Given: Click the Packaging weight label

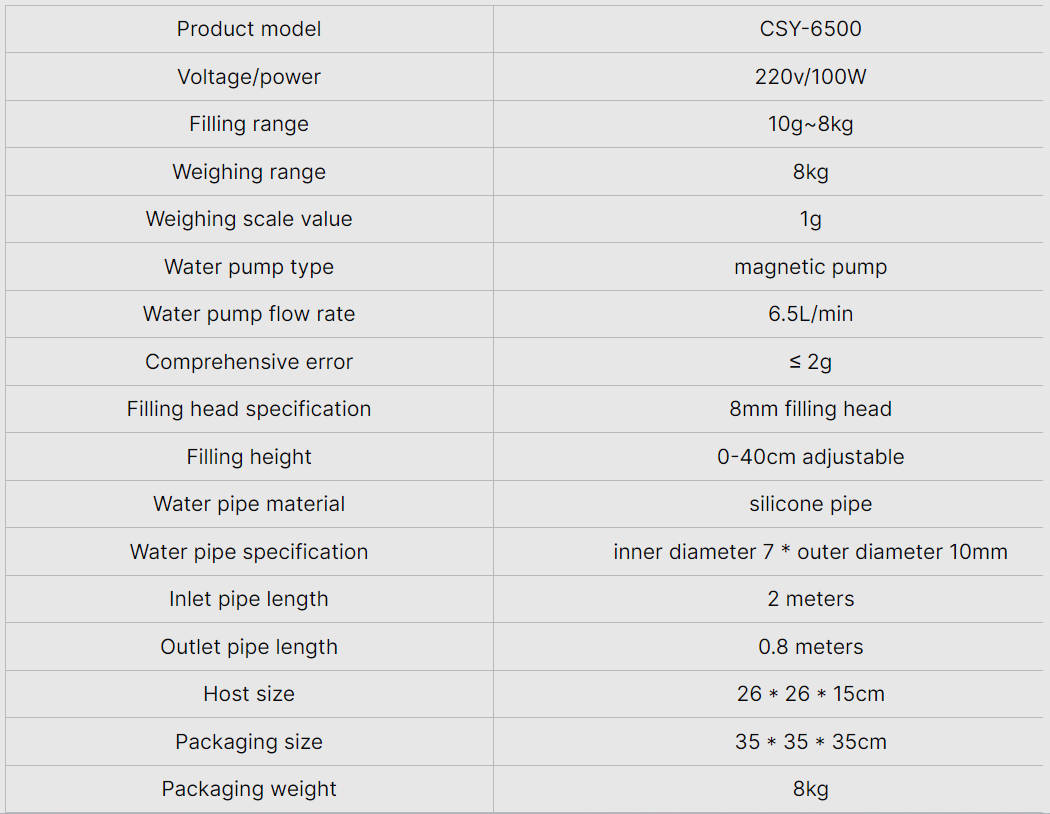Looking at the screenshot, I should pos(249,789).
